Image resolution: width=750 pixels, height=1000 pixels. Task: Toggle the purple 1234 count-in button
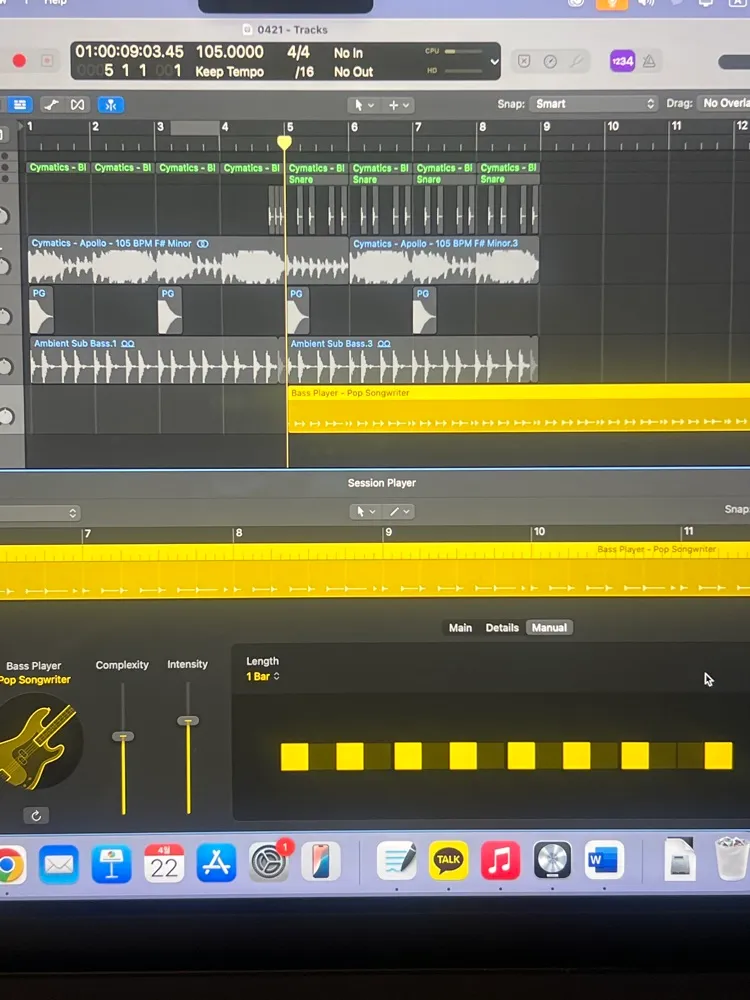click(622, 61)
